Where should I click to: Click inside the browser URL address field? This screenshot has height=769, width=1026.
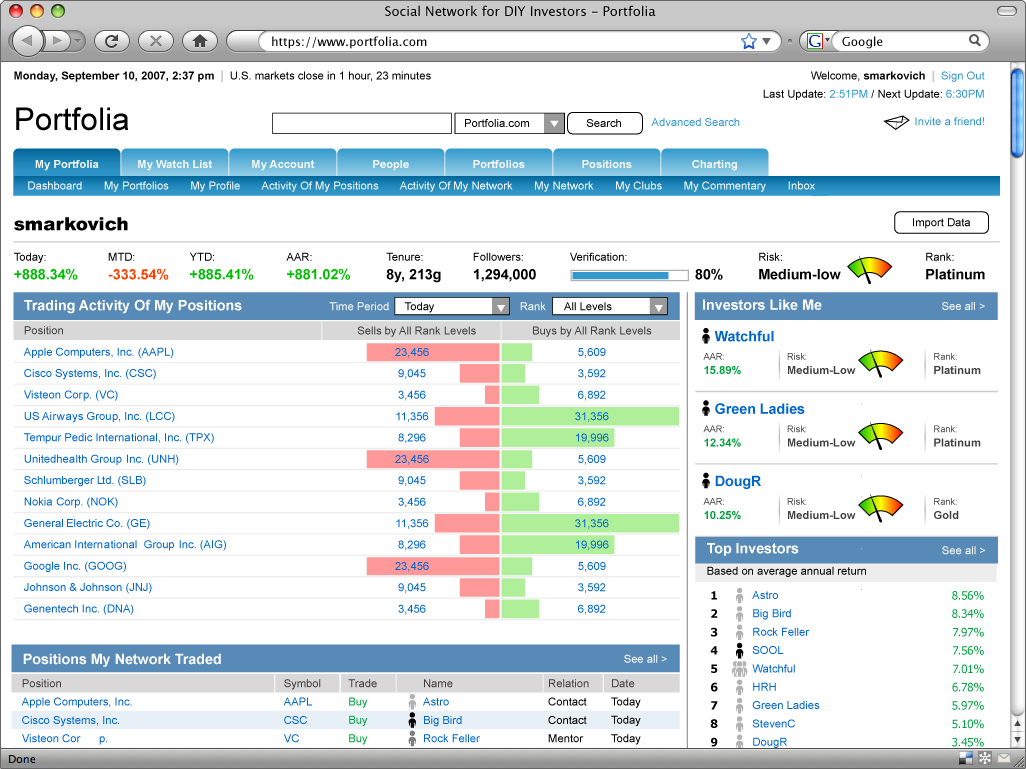[x=450, y=43]
